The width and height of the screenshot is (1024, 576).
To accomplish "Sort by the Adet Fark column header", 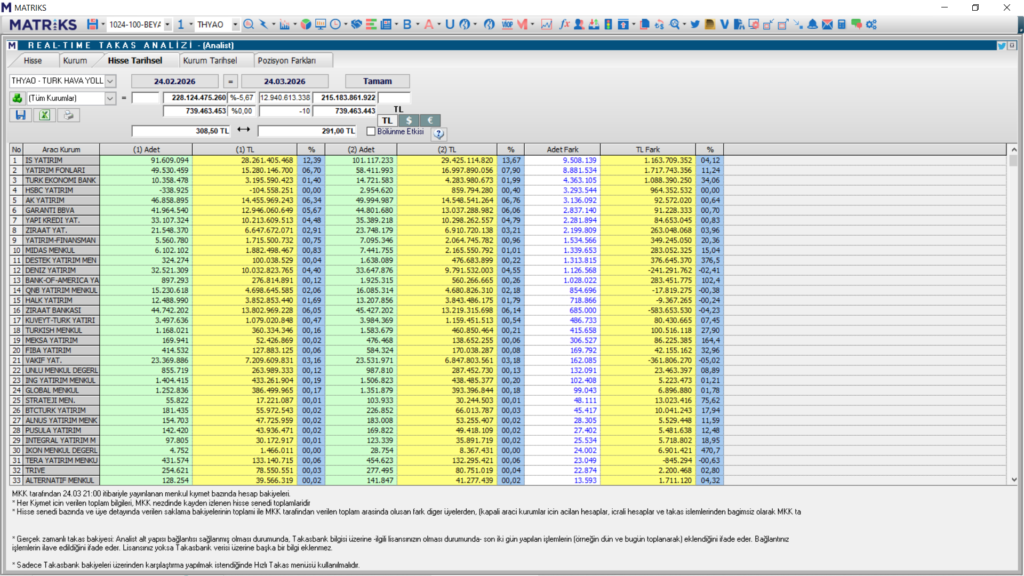I will (563, 150).
